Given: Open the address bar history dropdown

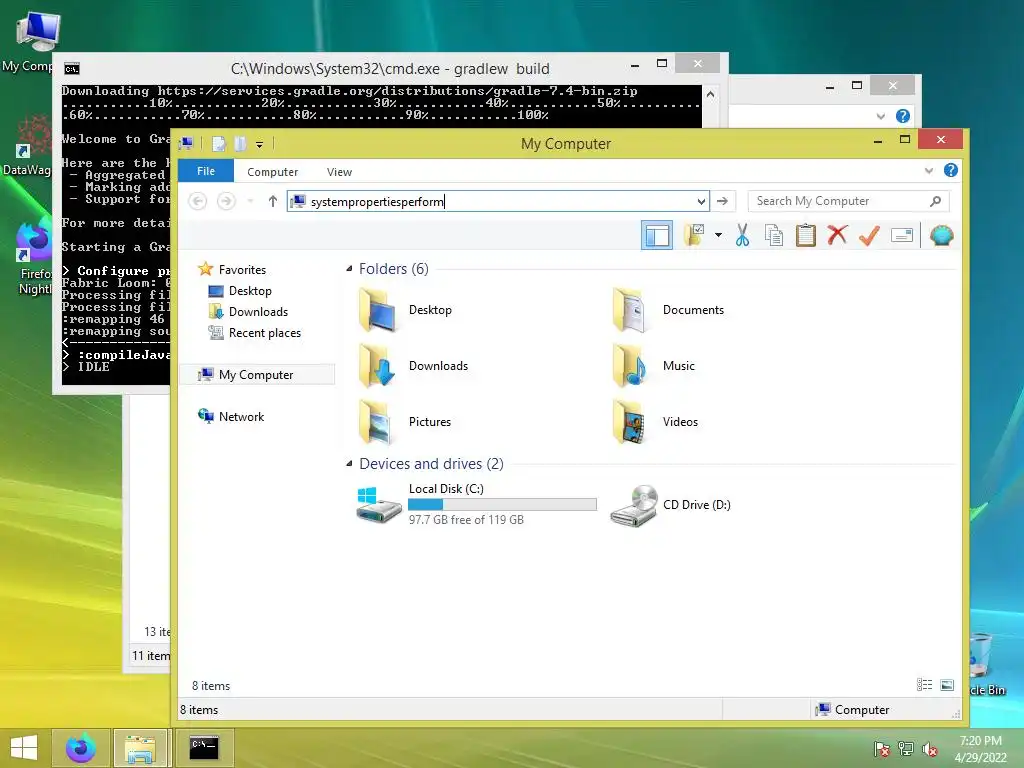Looking at the screenshot, I should (701, 201).
